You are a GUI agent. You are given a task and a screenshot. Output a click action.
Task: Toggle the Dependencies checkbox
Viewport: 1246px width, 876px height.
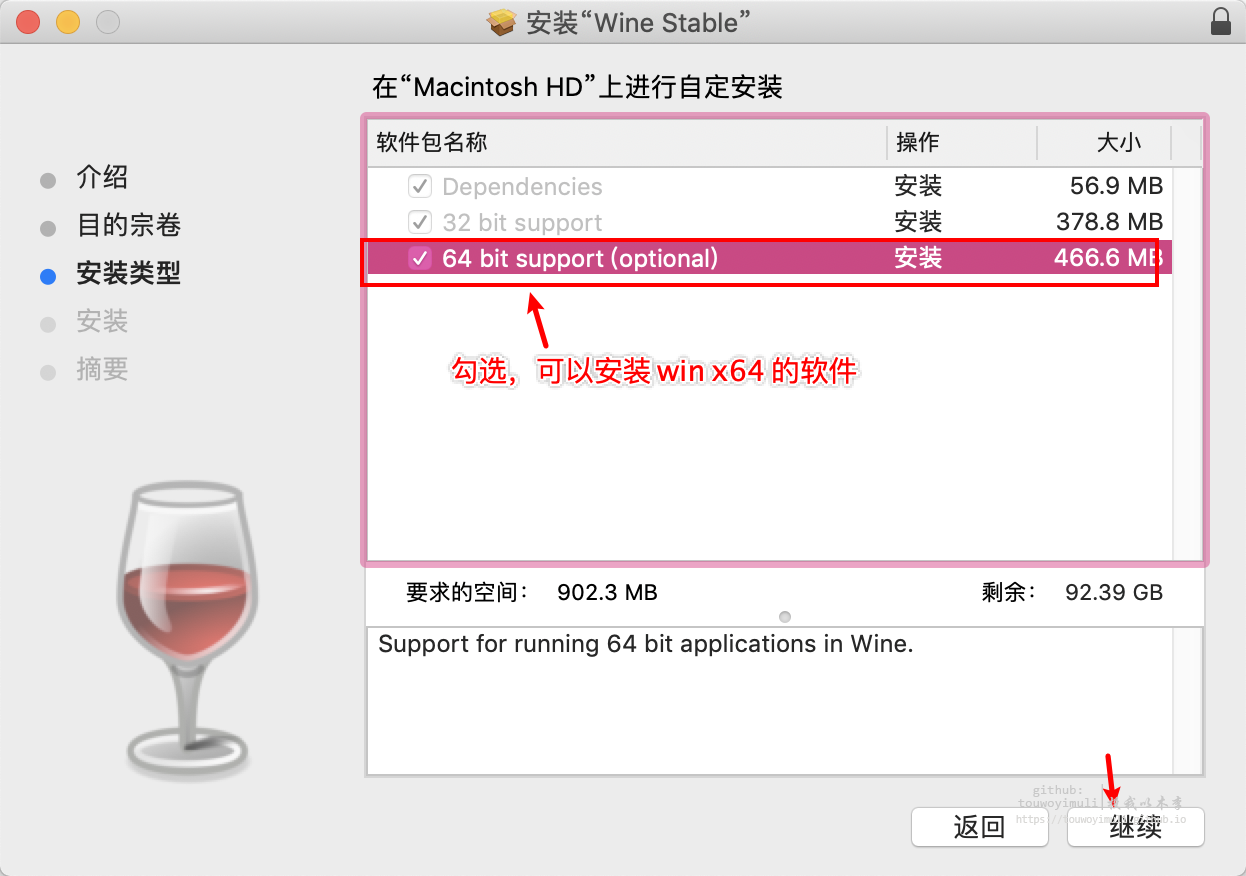tap(420, 187)
